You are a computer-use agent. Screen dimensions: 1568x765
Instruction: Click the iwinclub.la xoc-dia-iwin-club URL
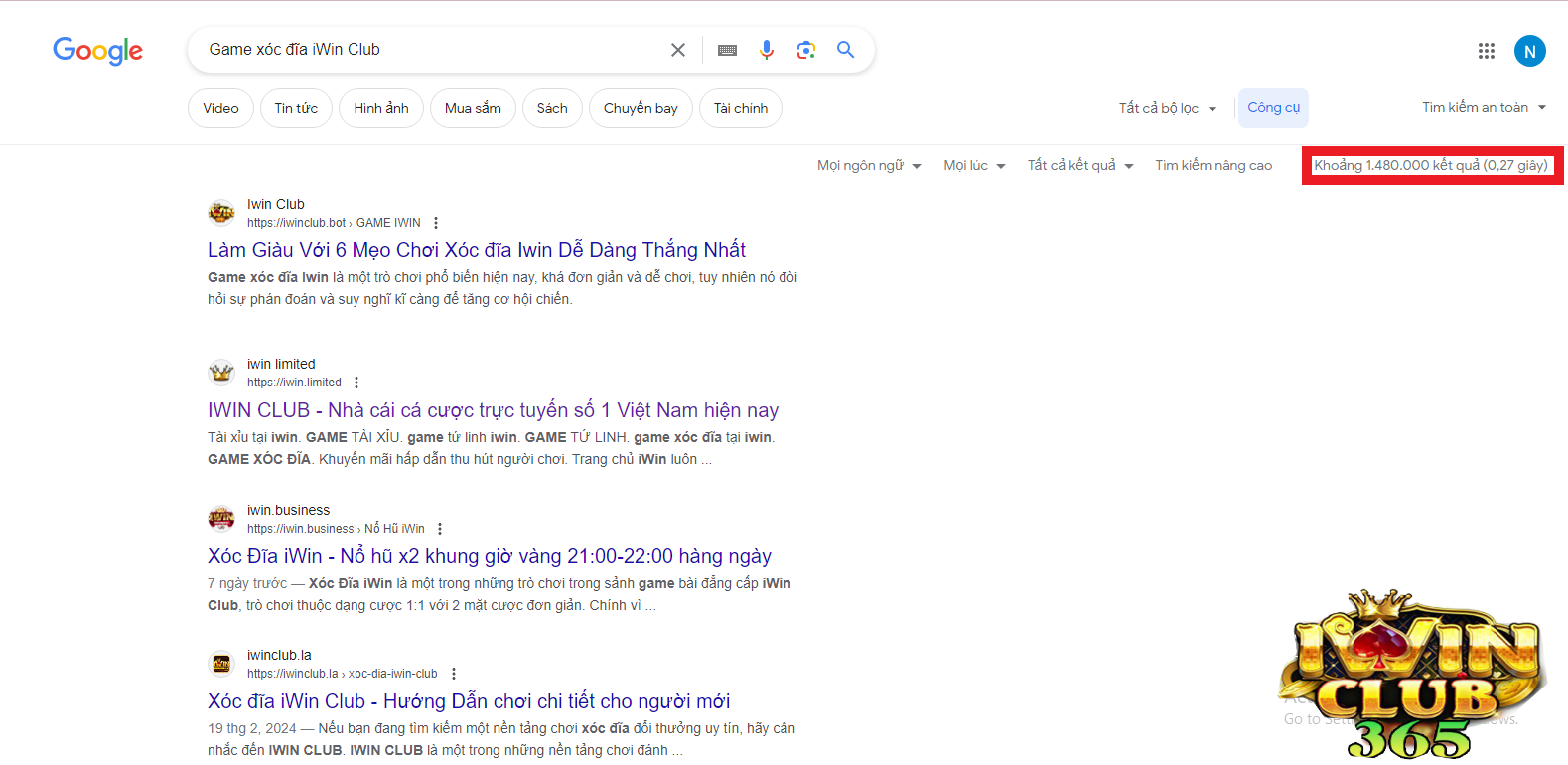click(343, 674)
